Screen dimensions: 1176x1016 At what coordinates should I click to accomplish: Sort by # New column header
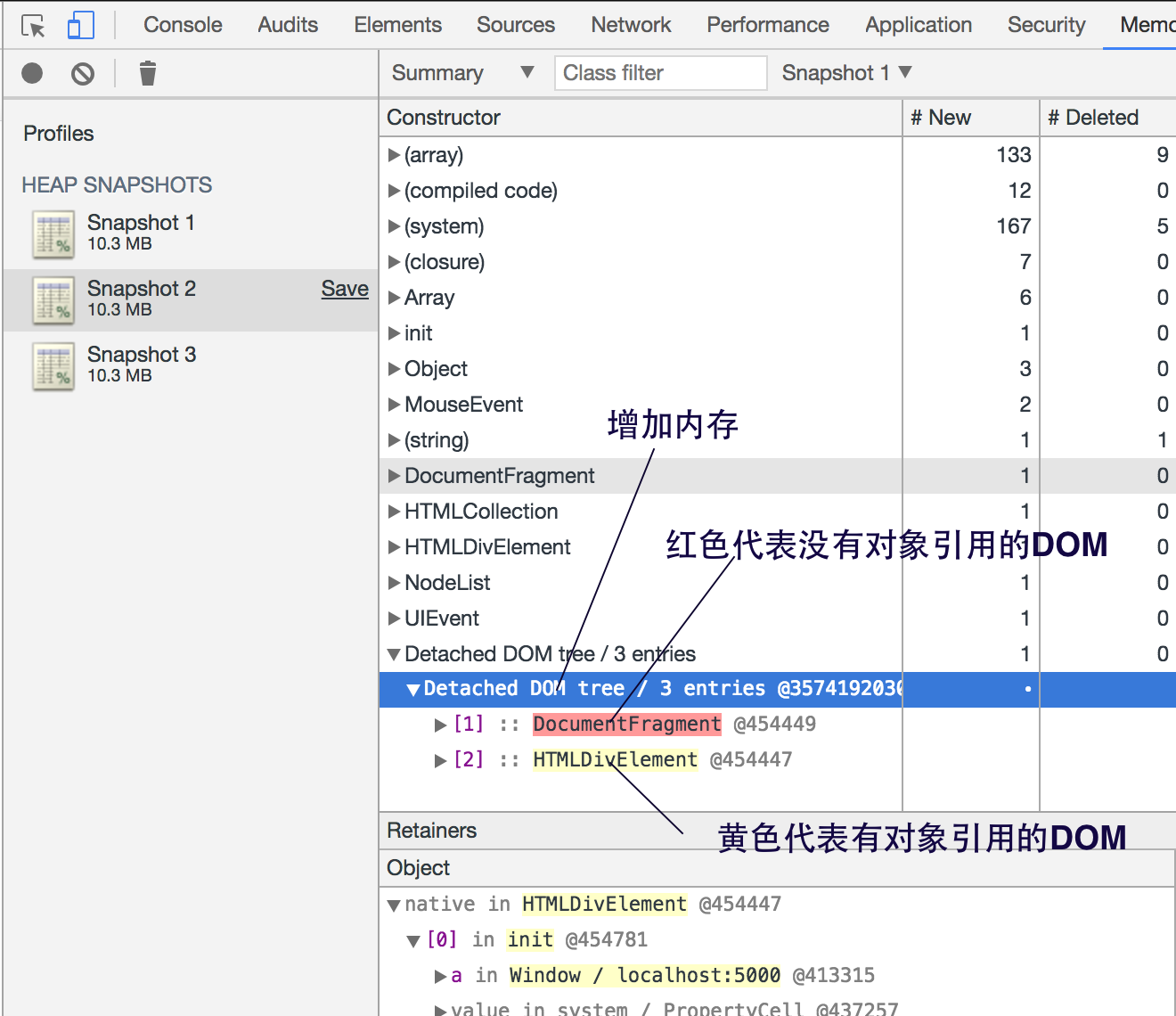[971, 118]
